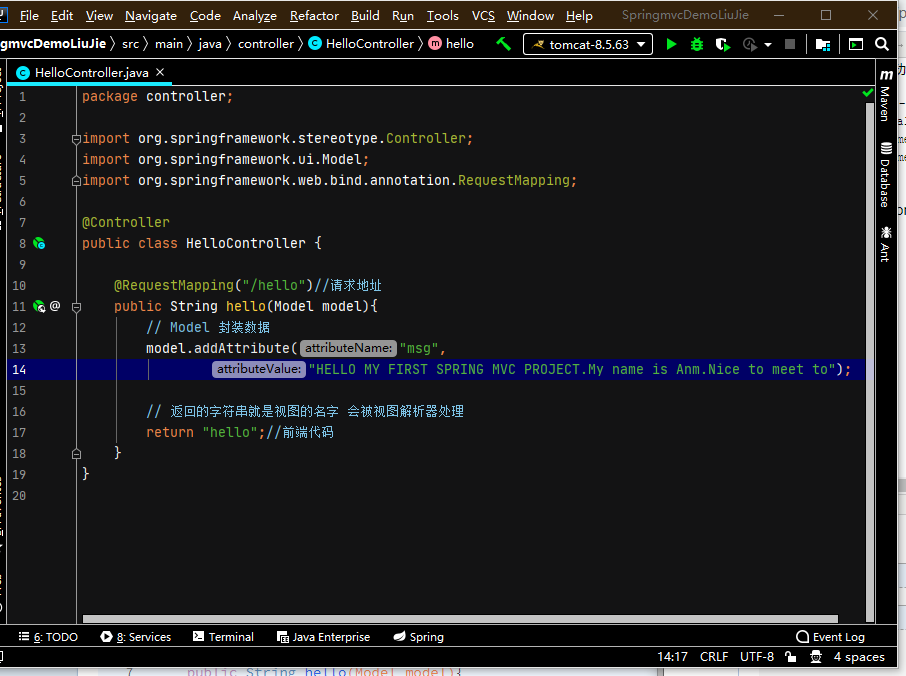Image resolution: width=906 pixels, height=676 pixels.
Task: Click the fold end marker on line 5
Action: point(76,181)
